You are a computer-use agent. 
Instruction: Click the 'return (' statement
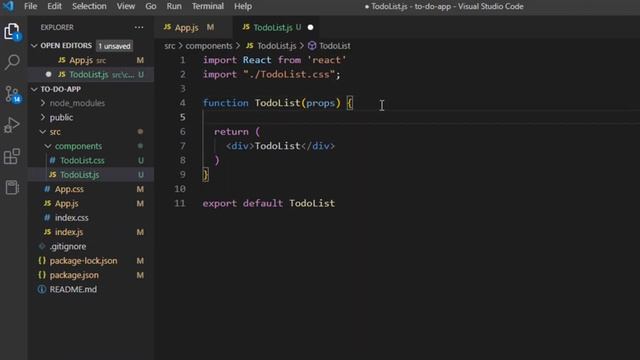[237, 132]
